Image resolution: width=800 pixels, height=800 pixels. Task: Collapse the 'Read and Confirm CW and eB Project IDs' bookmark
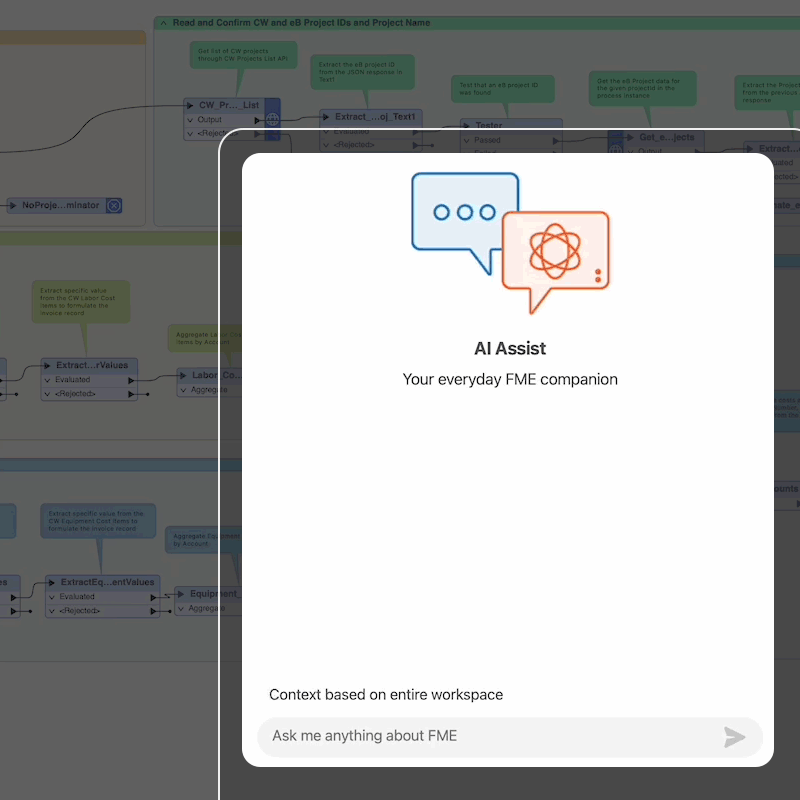pyautogui.click(x=163, y=23)
